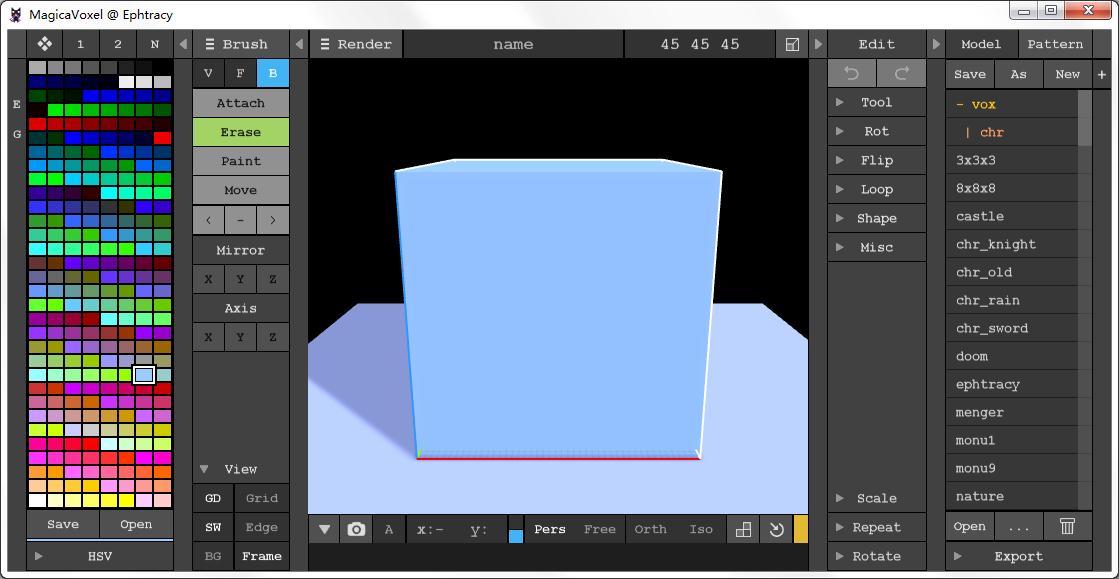The width and height of the screenshot is (1119, 579).
Task: Click the stacked cubes icon in view bar
Action: pos(743,530)
